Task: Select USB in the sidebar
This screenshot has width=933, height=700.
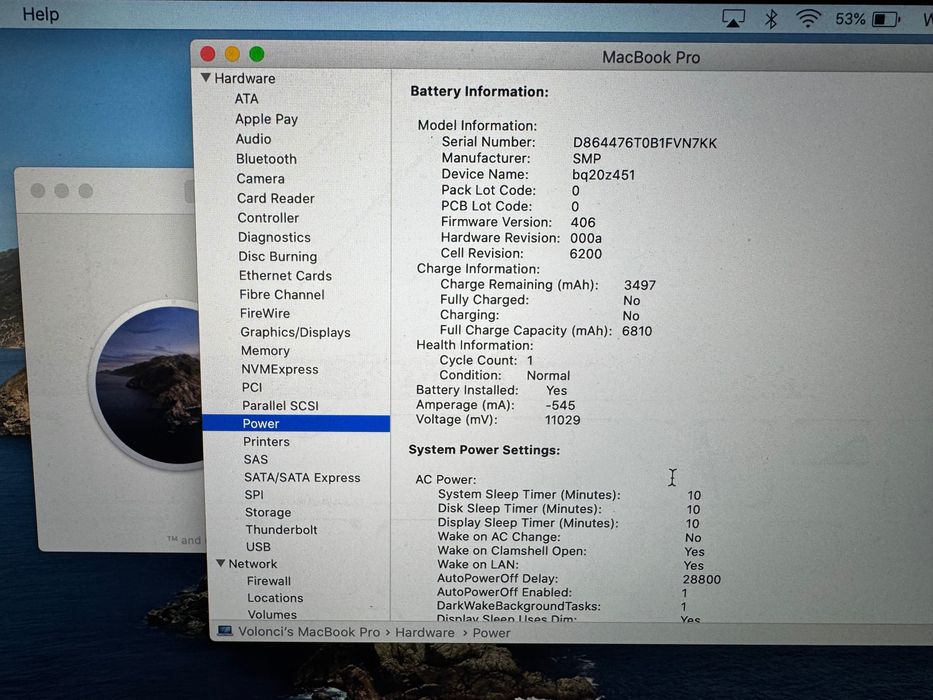Action: click(x=258, y=546)
